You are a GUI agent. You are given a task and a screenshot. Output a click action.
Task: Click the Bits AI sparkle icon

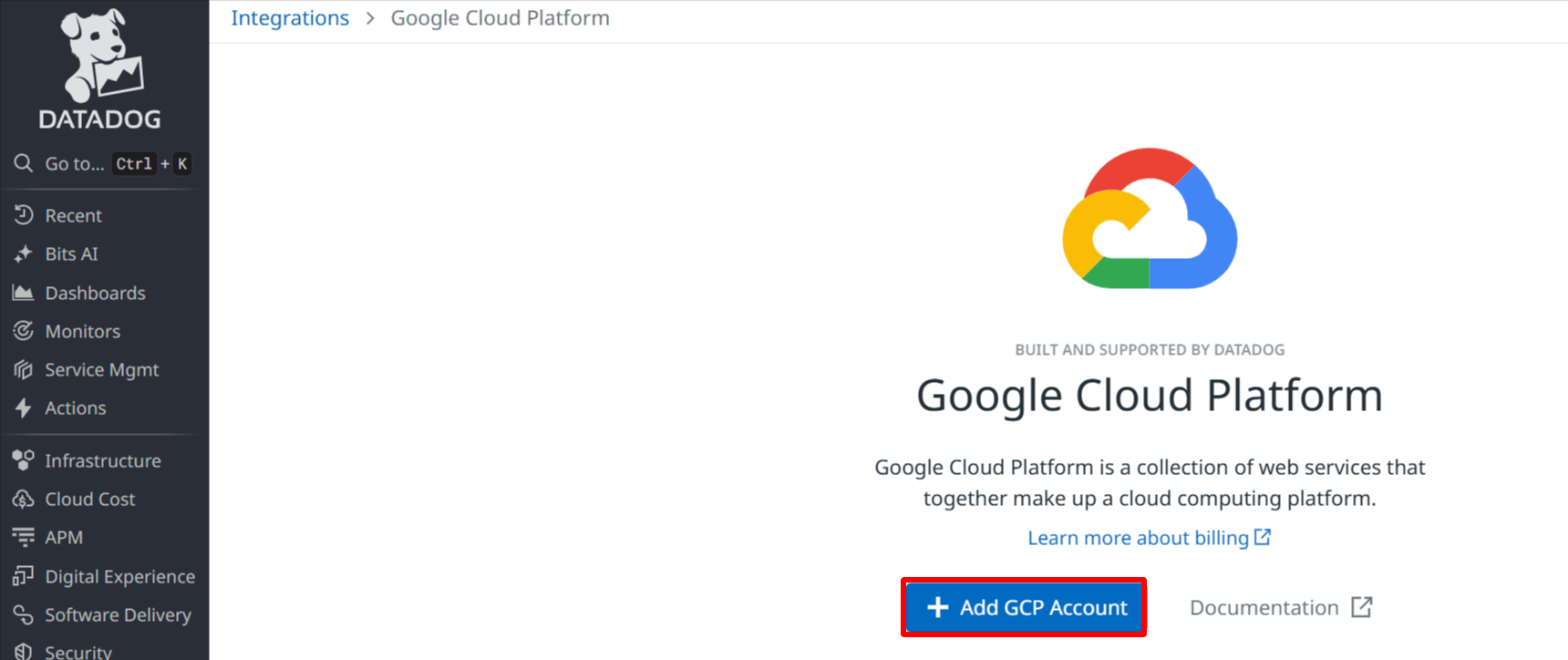tap(24, 254)
